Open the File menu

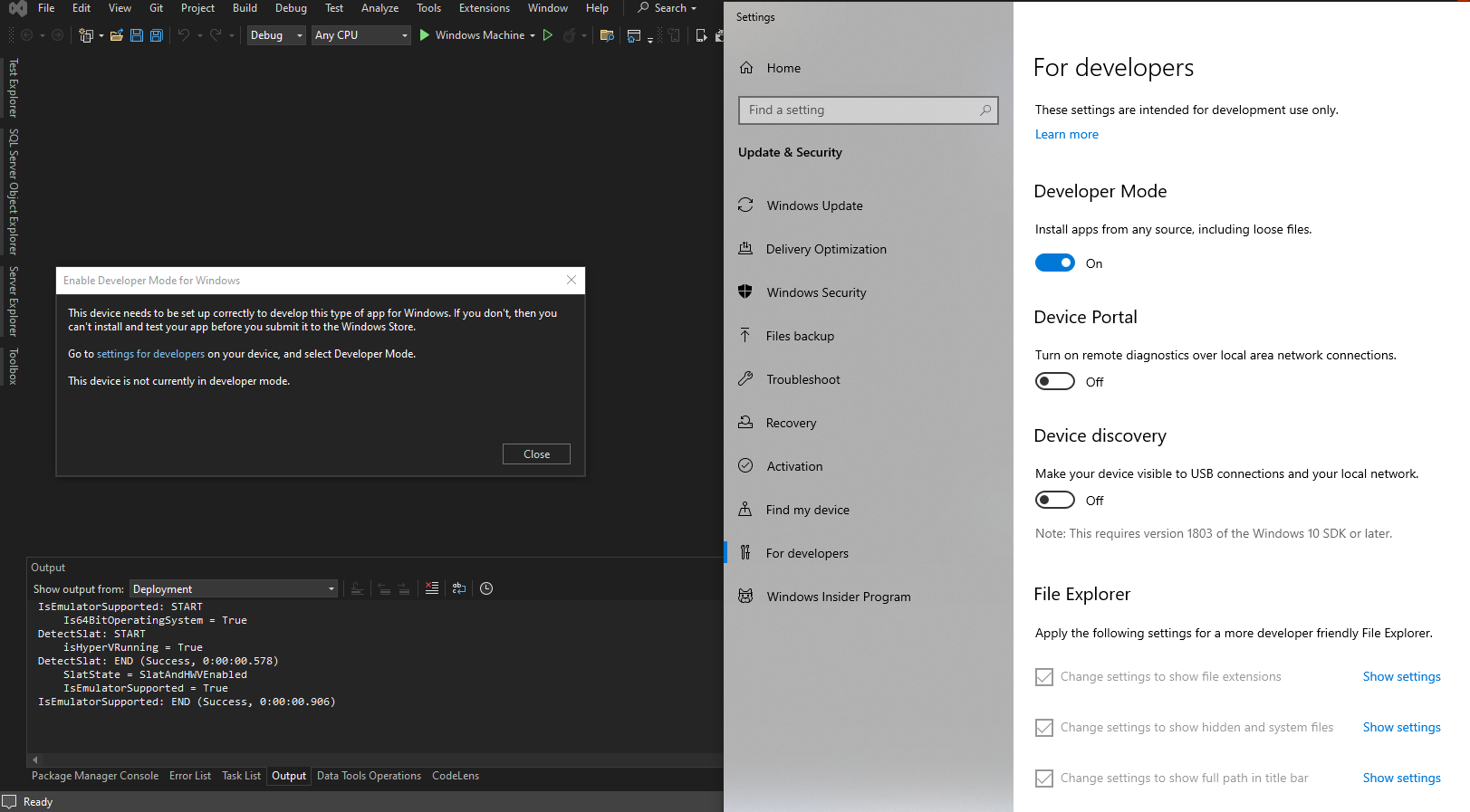pos(46,8)
